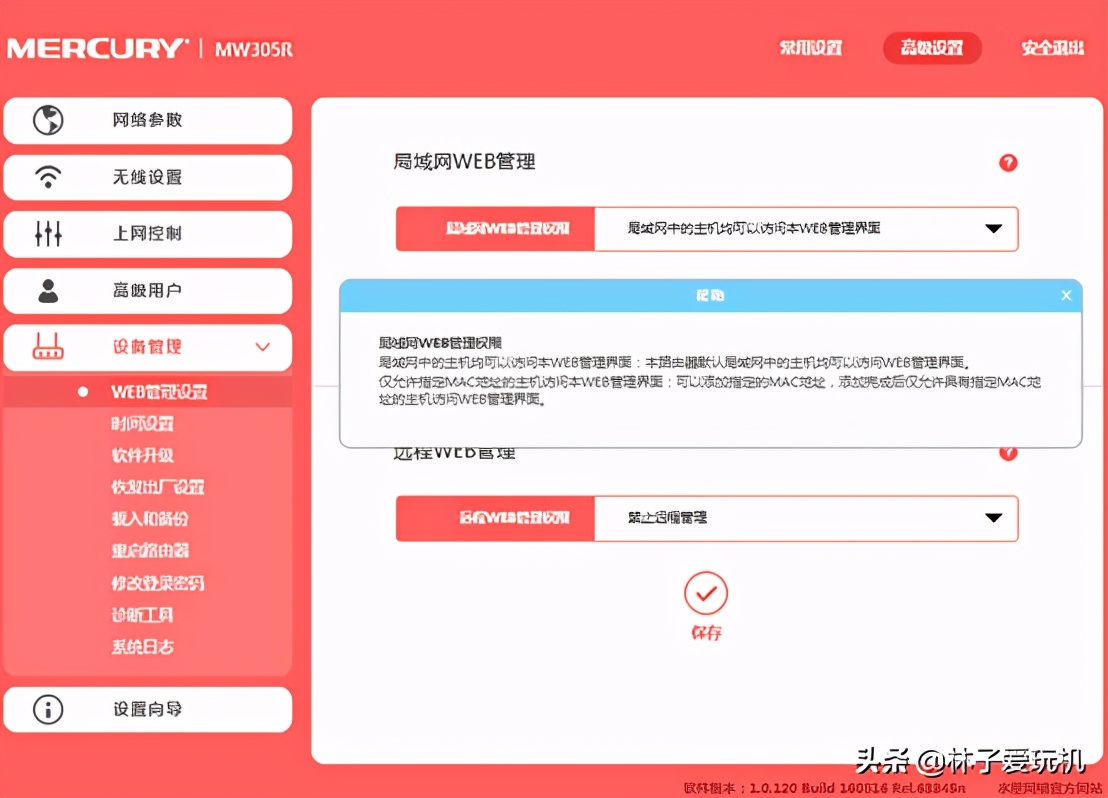Switch to the 常用设置 tab
The image size is (1108, 798).
pos(811,47)
